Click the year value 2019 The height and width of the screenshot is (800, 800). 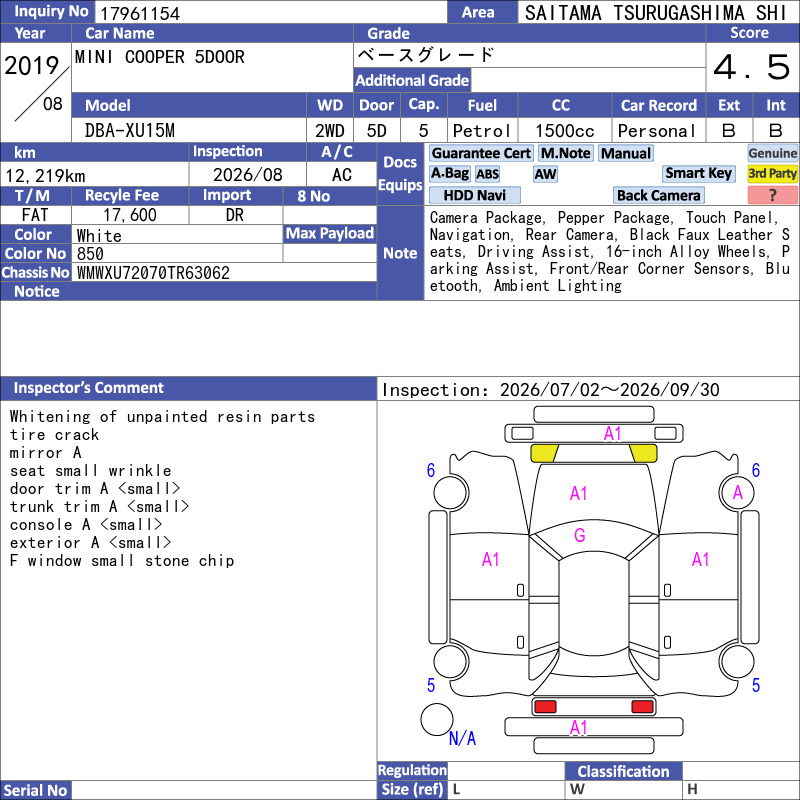(32, 66)
